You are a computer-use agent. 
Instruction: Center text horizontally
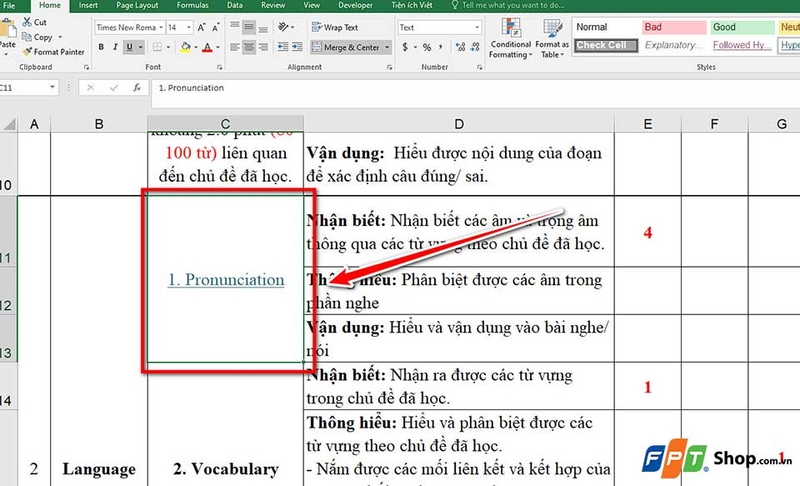click(x=249, y=47)
